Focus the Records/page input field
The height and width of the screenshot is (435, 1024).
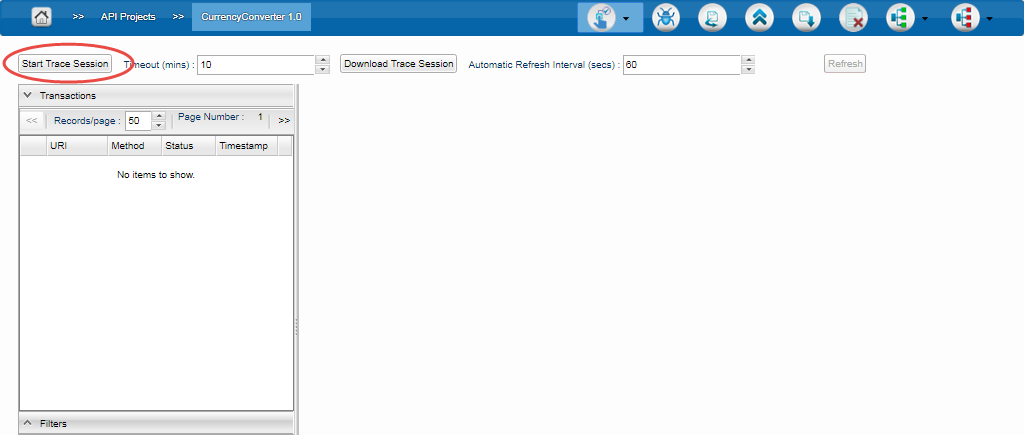138,121
